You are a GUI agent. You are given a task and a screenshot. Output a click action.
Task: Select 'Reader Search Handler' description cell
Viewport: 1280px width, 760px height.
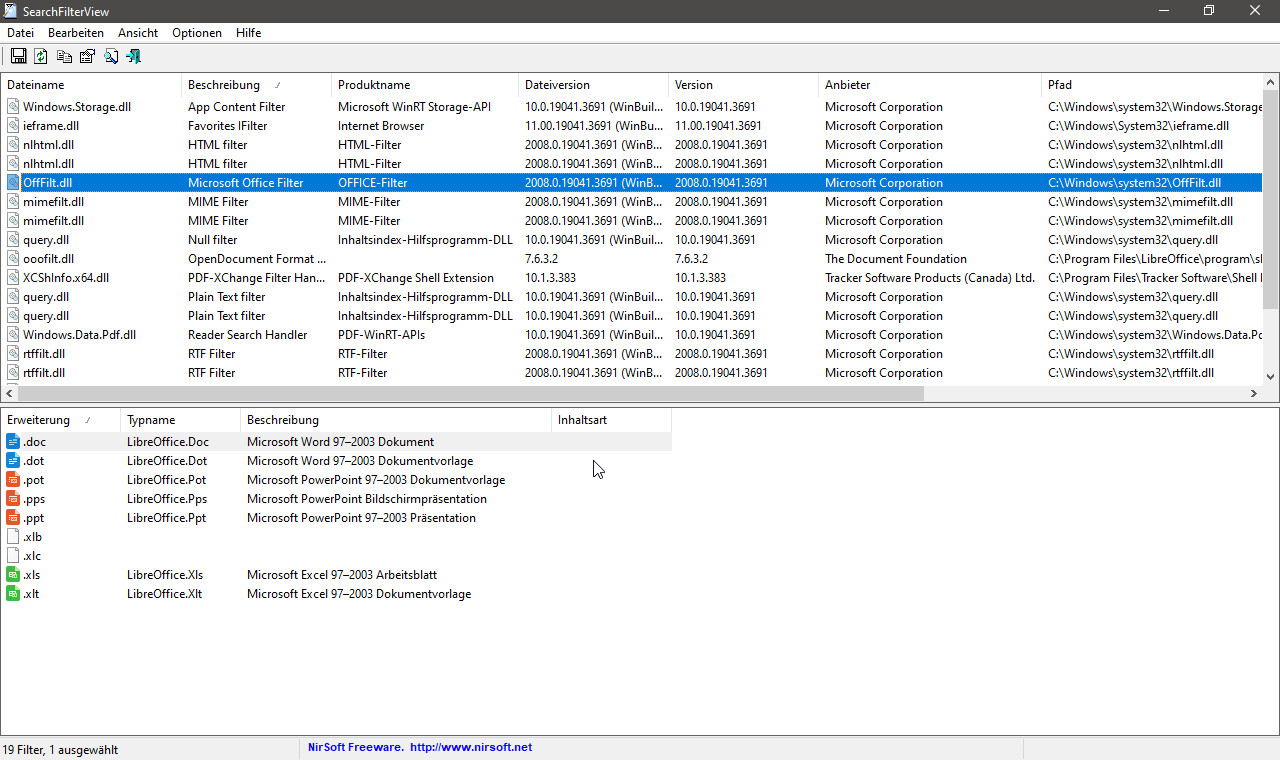pyautogui.click(x=247, y=335)
